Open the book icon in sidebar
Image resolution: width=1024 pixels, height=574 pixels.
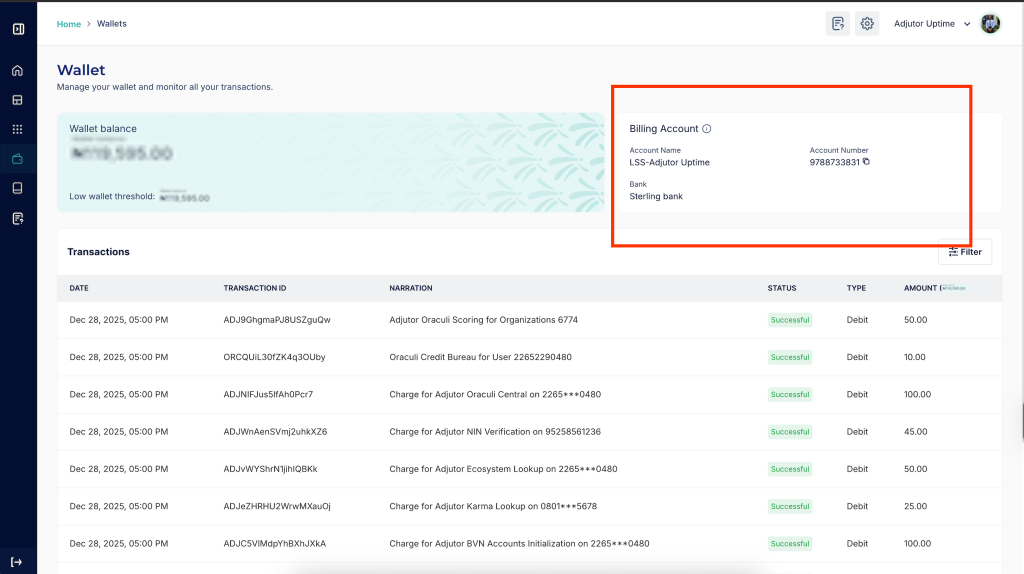click(18, 188)
